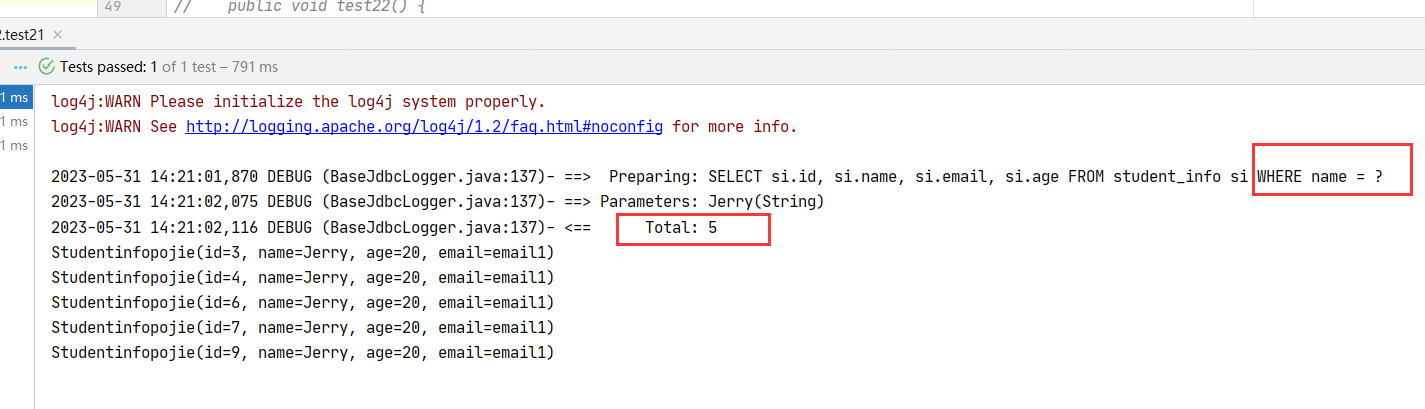The height and width of the screenshot is (409, 1425).
Task: Click the output row with id=3
Action: [302, 253]
